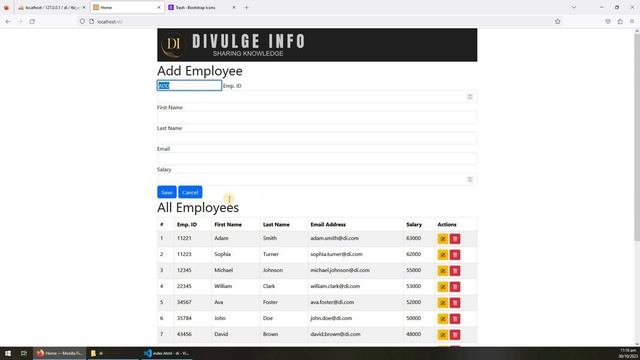640x360 pixels.
Task: Open the taskbar clock and date
Action: 628,353
